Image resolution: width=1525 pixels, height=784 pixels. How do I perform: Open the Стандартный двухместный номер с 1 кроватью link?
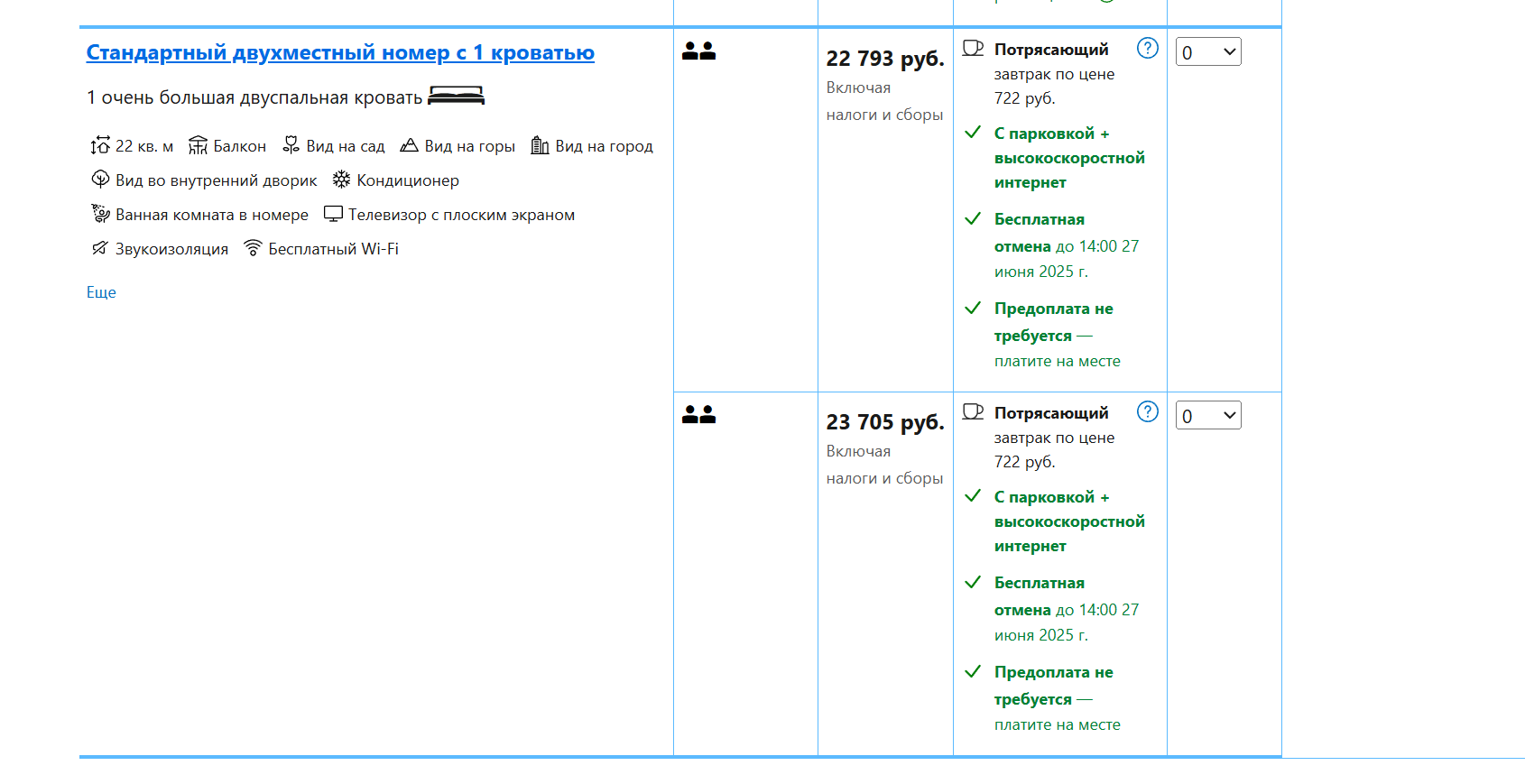pyautogui.click(x=340, y=52)
